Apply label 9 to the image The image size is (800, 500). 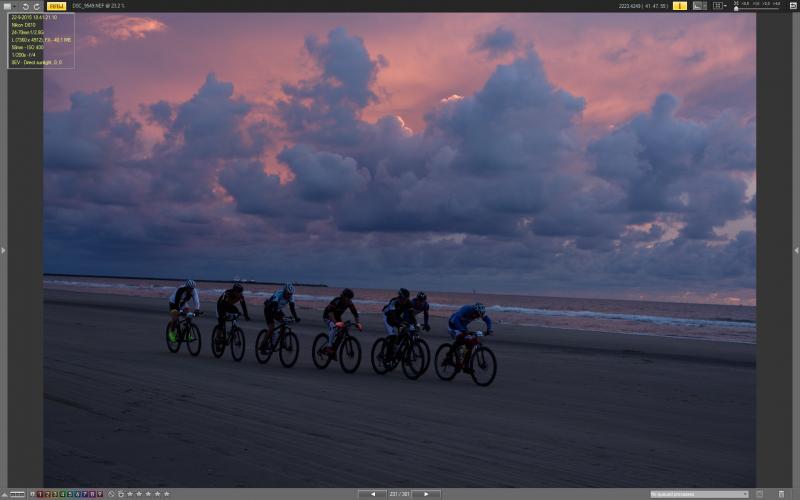[x=100, y=494]
